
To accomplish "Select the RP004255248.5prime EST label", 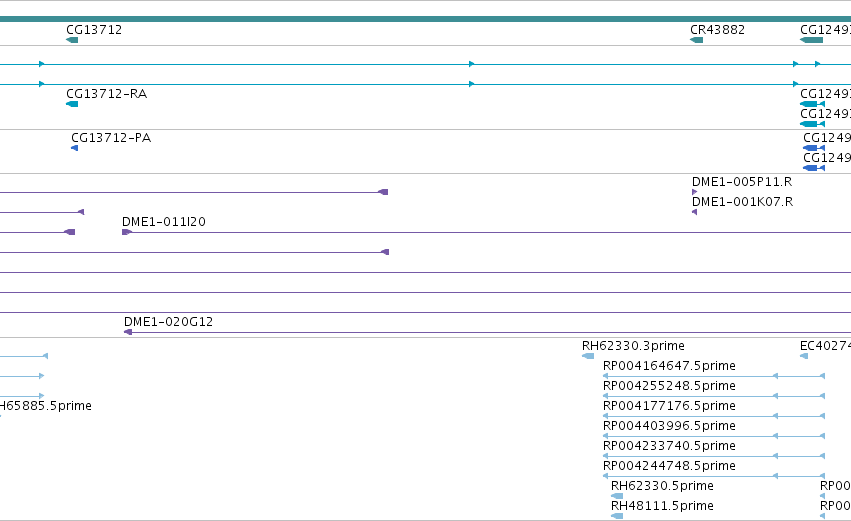I will (669, 386).
